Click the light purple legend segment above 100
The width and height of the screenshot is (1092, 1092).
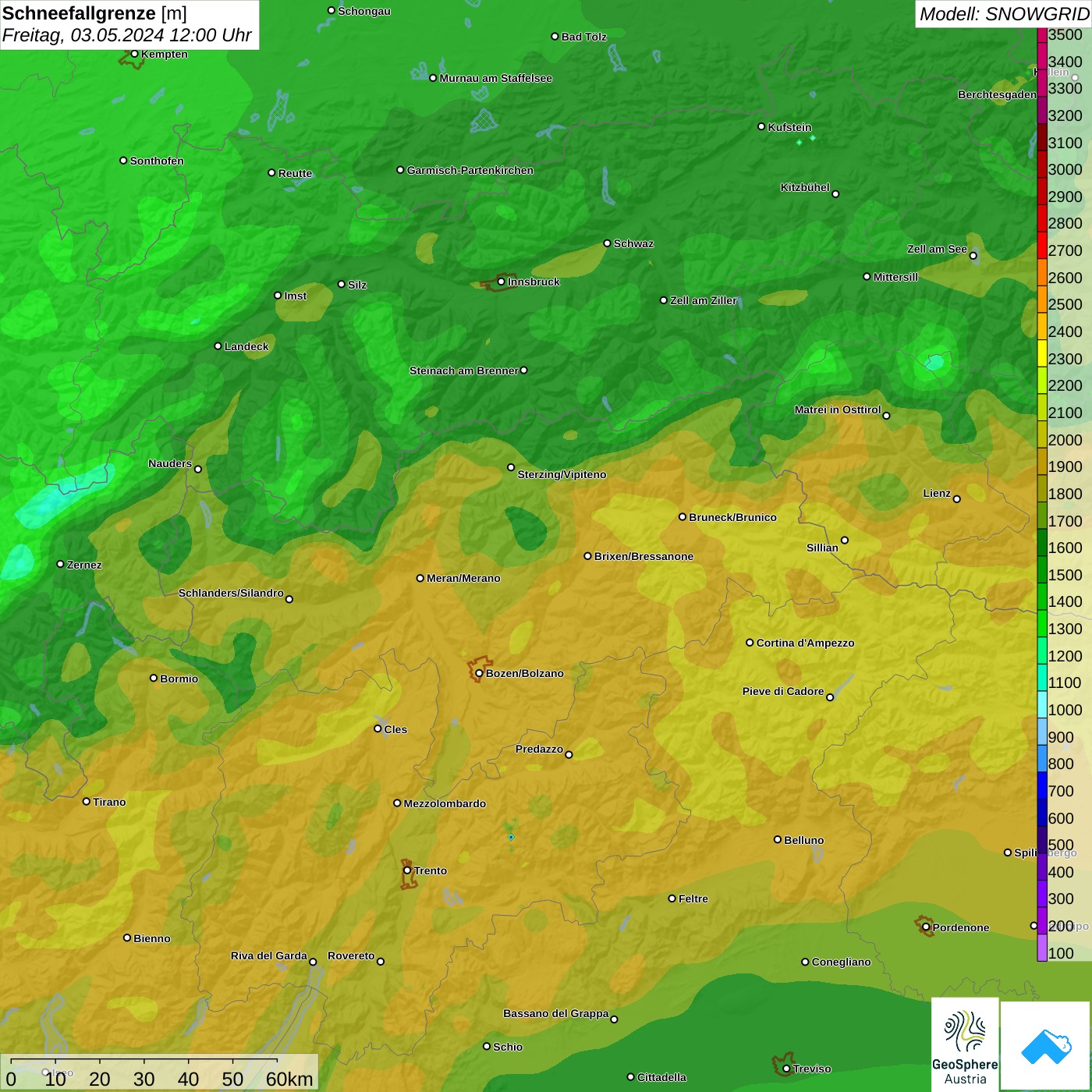pyautogui.click(x=1042, y=947)
